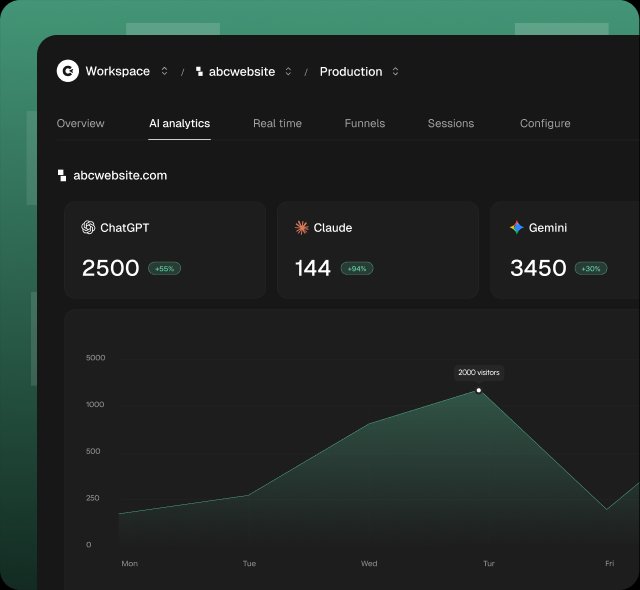Screen dimensions: 640x590
Task: Click the 5000 y-axis label
Action: 96,358
